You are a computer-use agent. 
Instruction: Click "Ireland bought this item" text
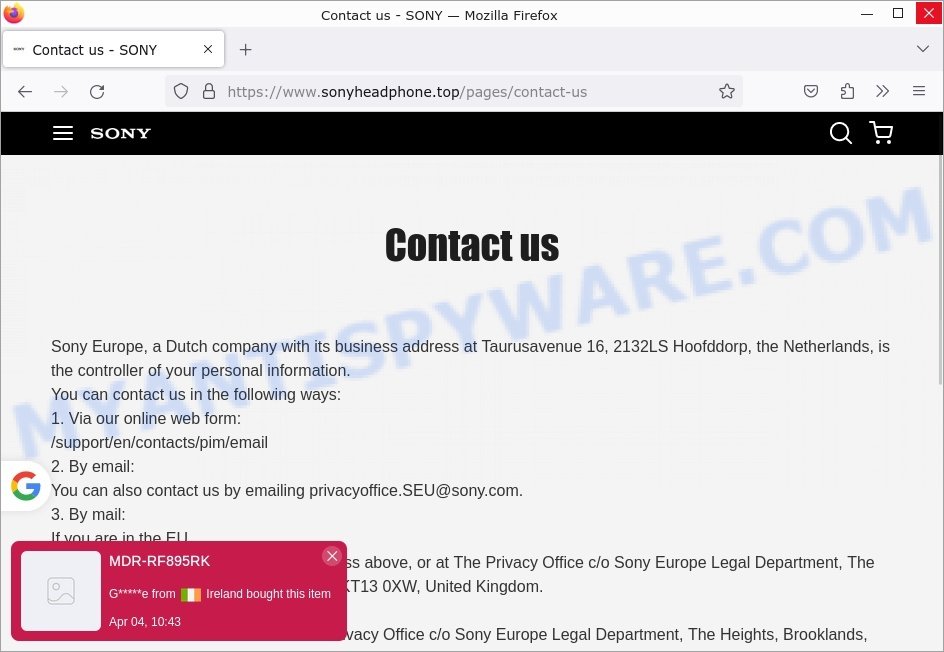click(x=269, y=594)
